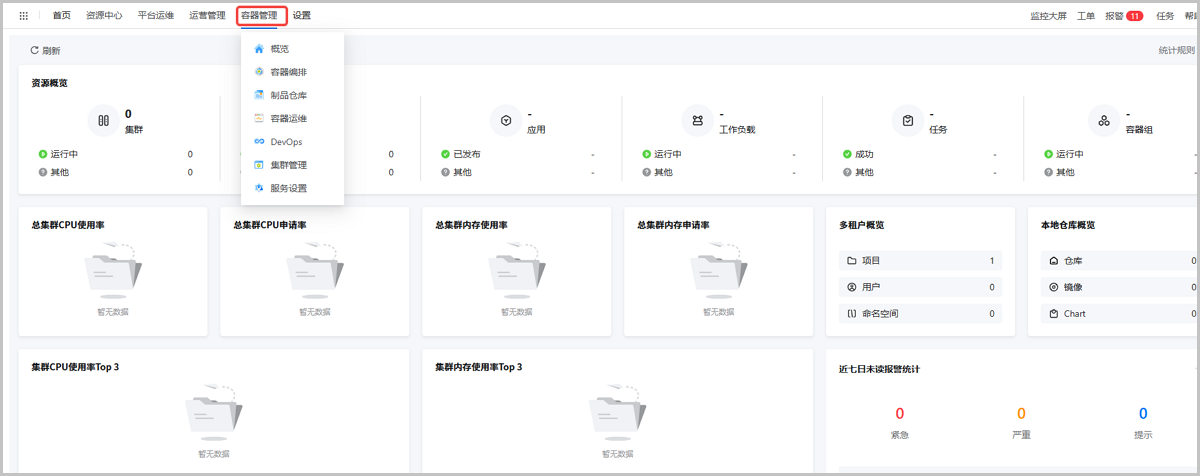This screenshot has width=1200, height=476.
Task: Click the DevOps infinity icon
Action: [x=259, y=142]
